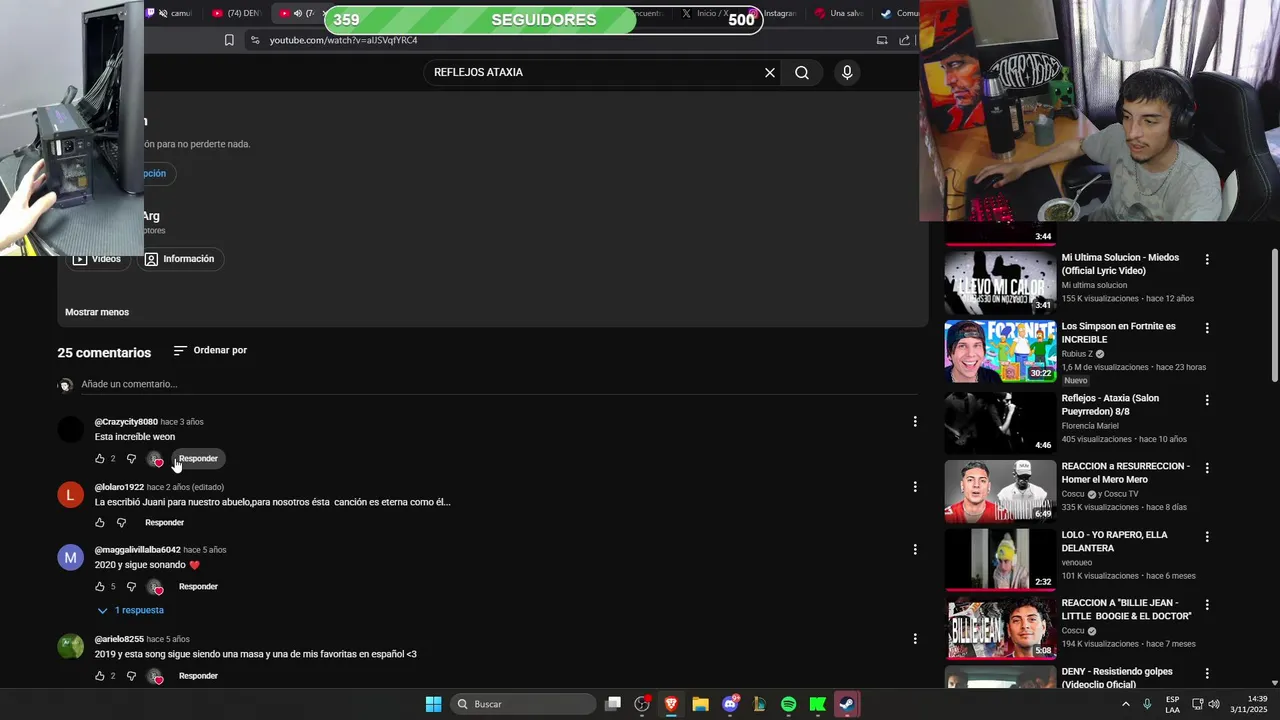Reply to @arielo8255 via Responder
The width and height of the screenshot is (1280, 720).
click(198, 676)
